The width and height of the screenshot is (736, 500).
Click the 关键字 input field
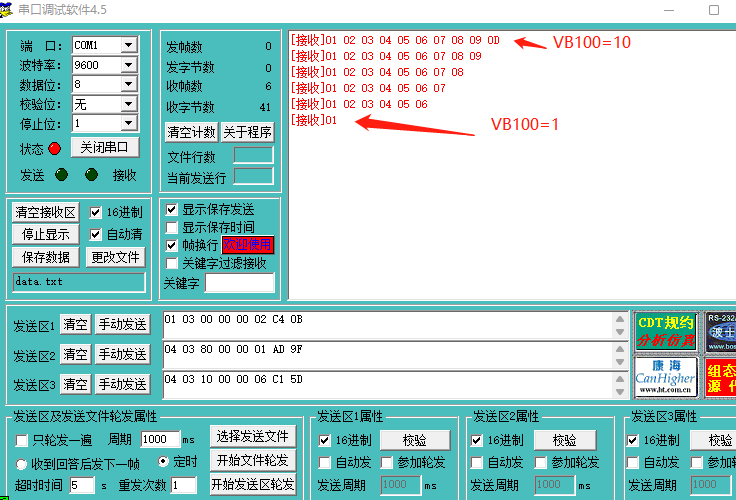[238, 284]
